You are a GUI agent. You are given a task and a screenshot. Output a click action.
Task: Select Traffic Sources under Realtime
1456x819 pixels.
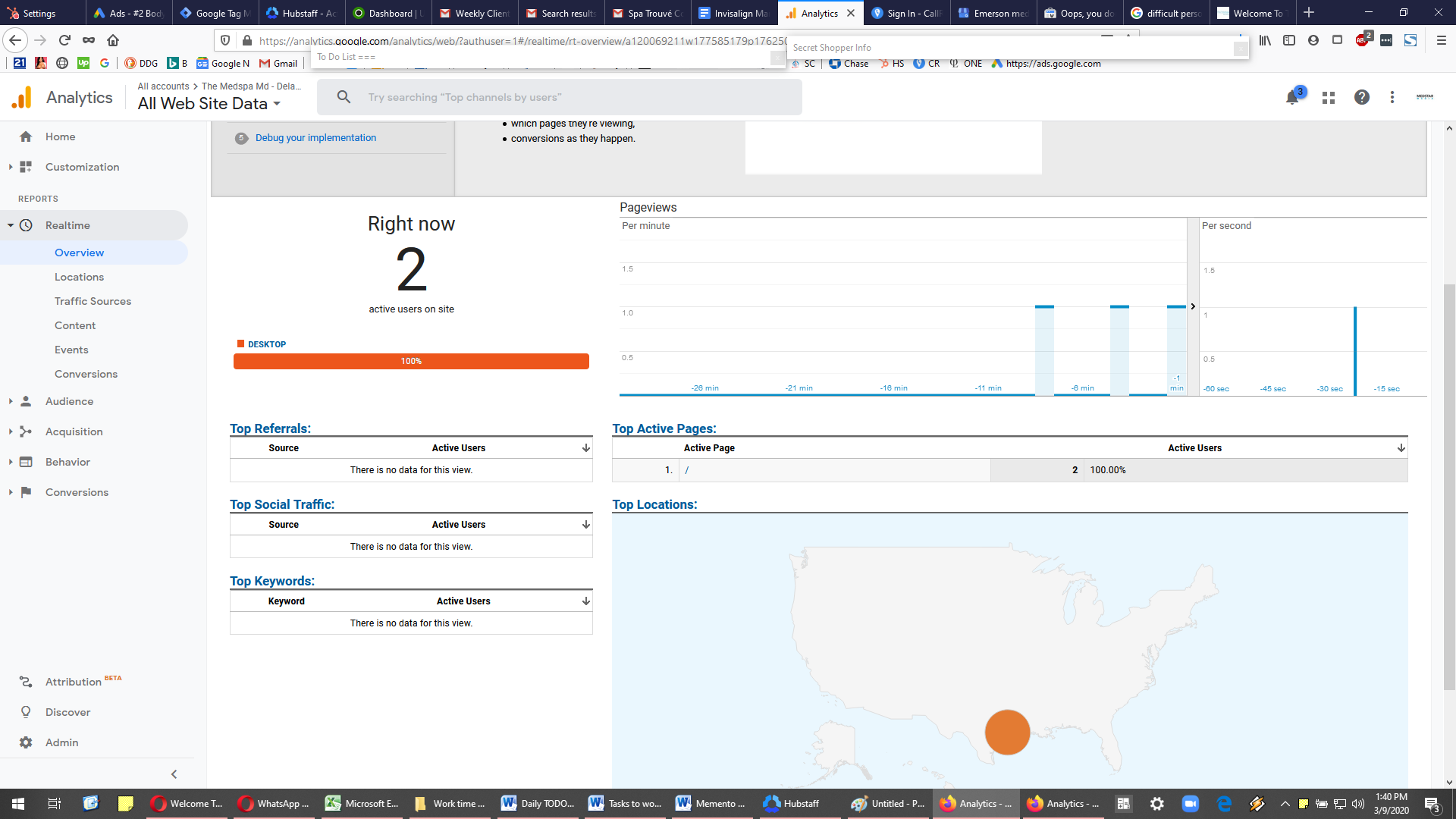pos(93,301)
